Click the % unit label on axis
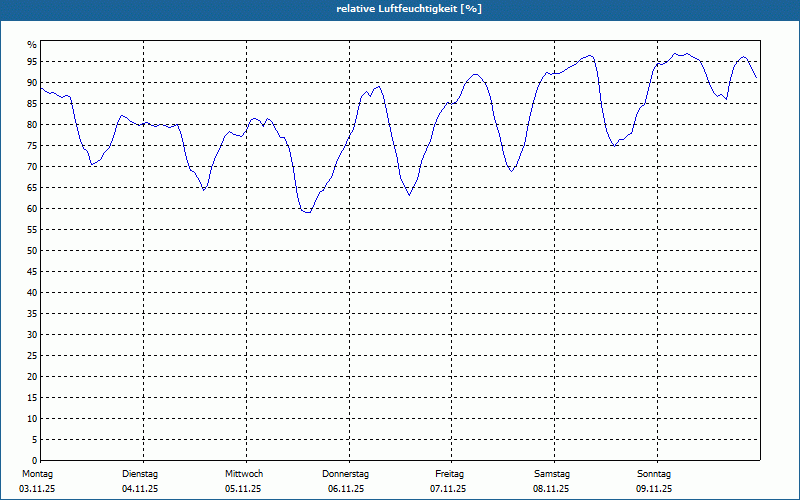800x500 pixels. pyautogui.click(x=32, y=45)
